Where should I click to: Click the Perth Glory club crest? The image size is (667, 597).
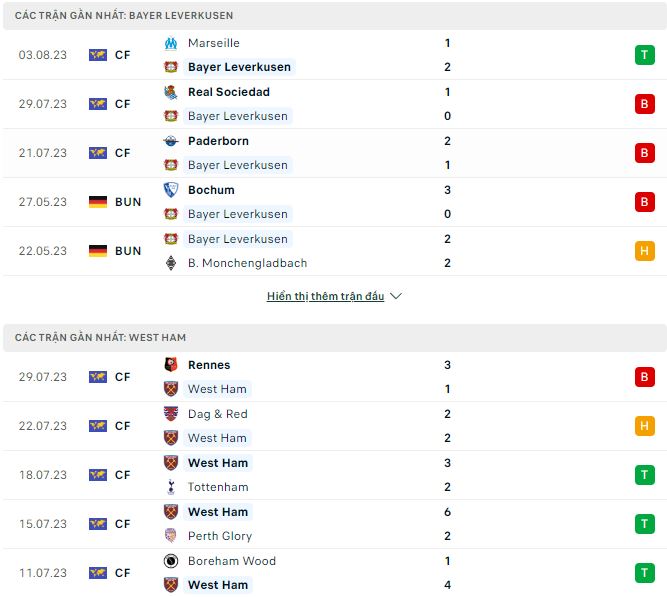click(171, 536)
